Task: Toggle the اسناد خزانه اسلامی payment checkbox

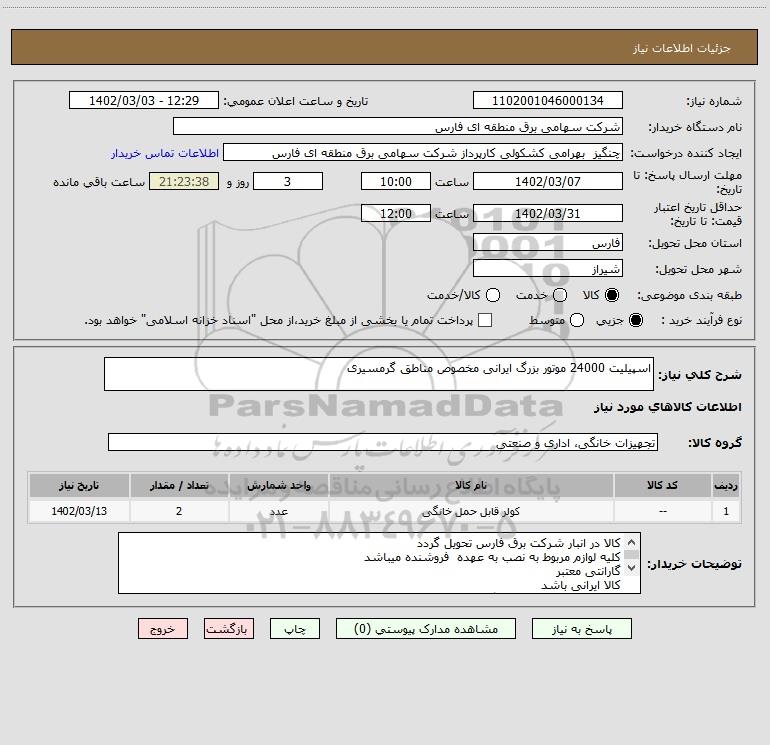Action: pyautogui.click(x=485, y=320)
